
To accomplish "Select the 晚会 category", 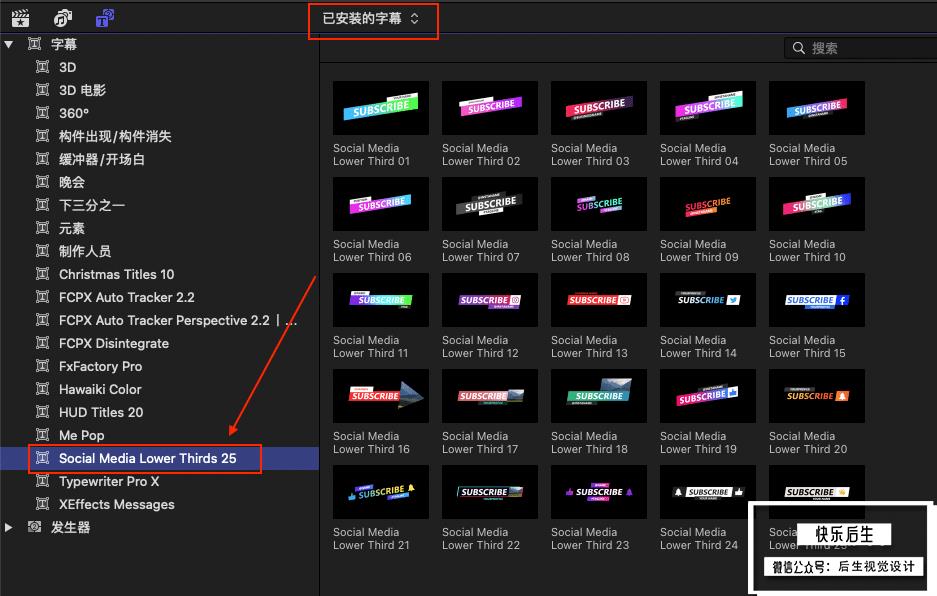I will pyautogui.click(x=72, y=182).
